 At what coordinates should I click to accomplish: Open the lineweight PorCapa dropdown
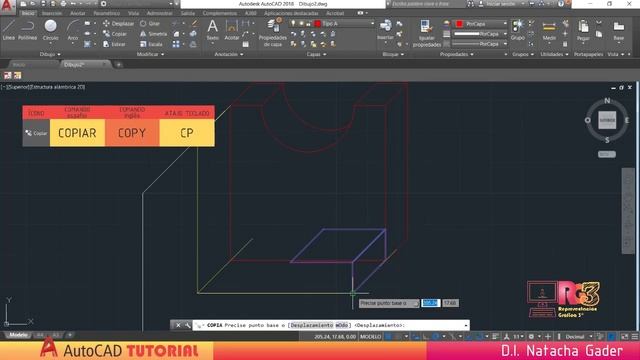pos(481,34)
